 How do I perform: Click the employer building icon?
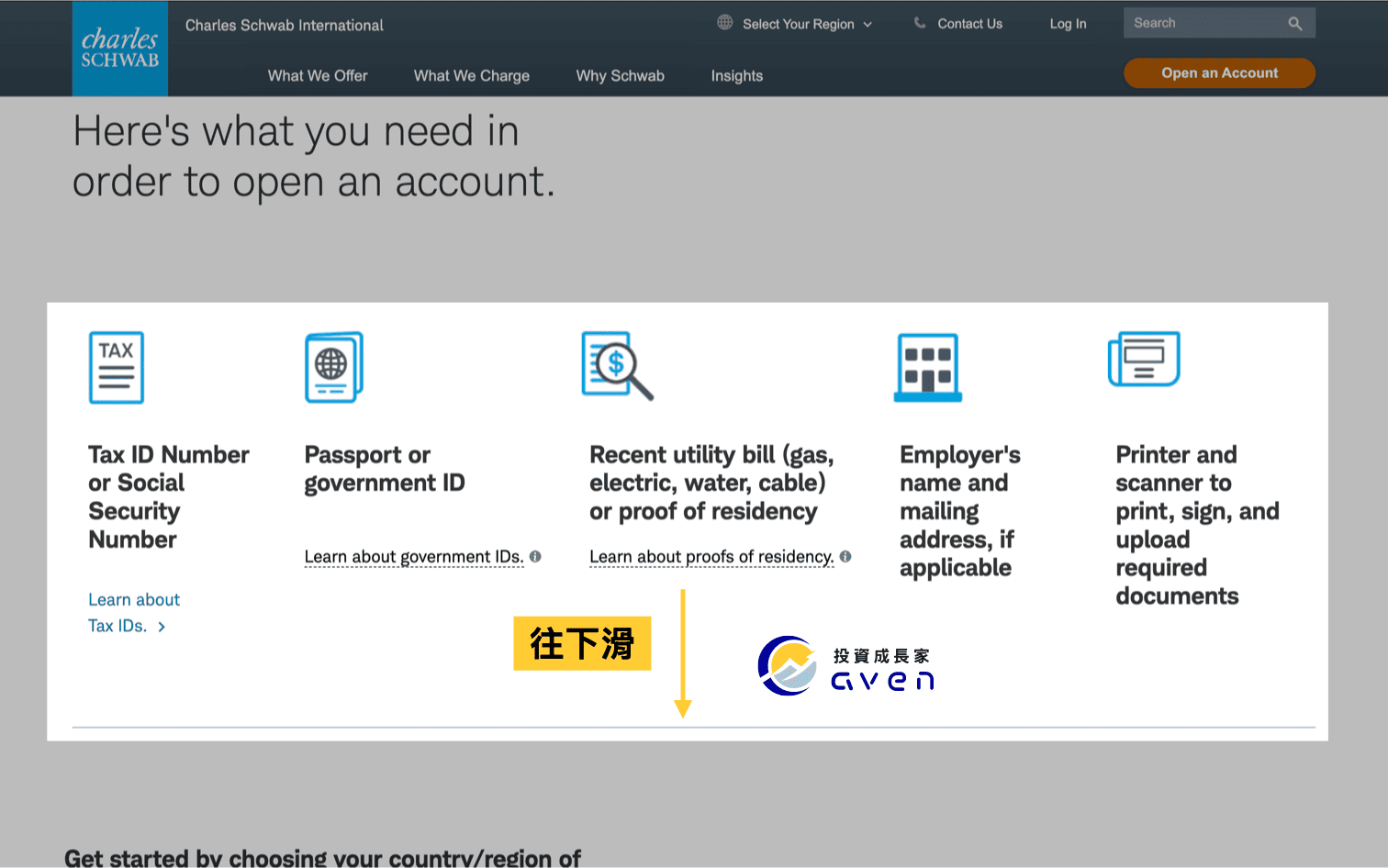click(x=927, y=367)
